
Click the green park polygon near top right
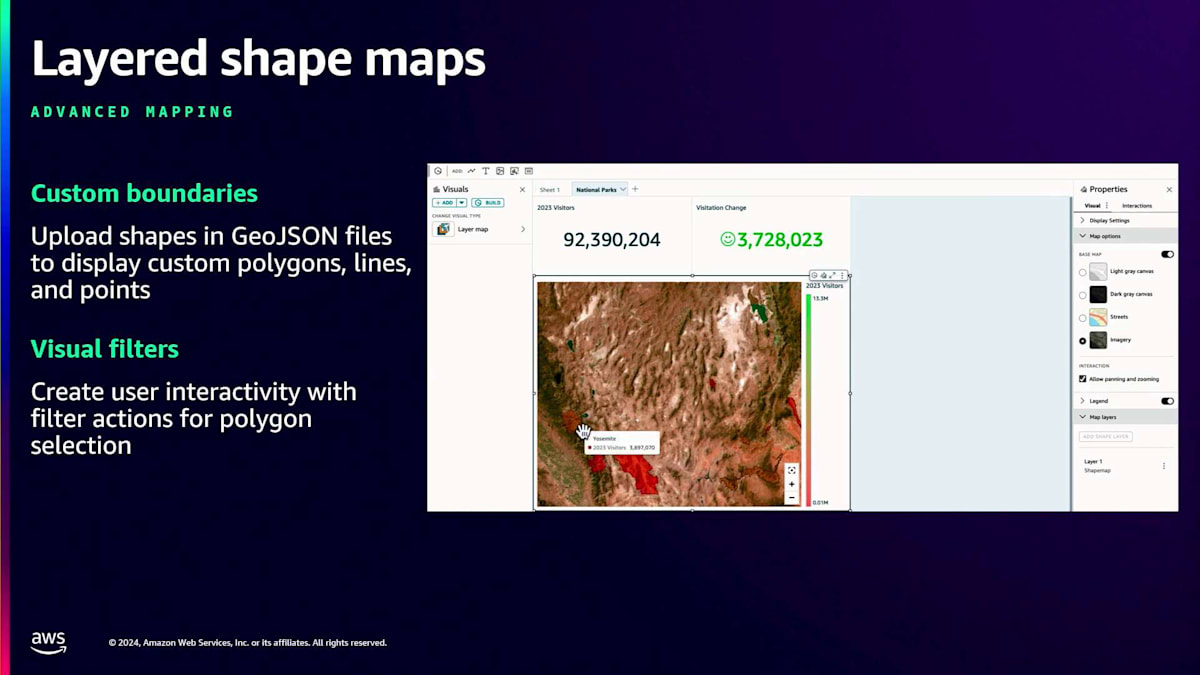tap(761, 312)
